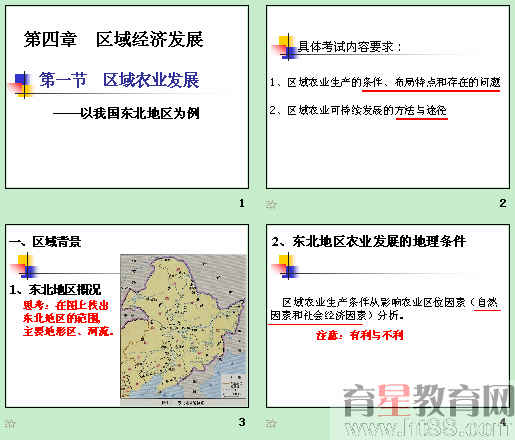Click slide number 1 label
The width and height of the screenshot is (515, 440).
pos(242,203)
